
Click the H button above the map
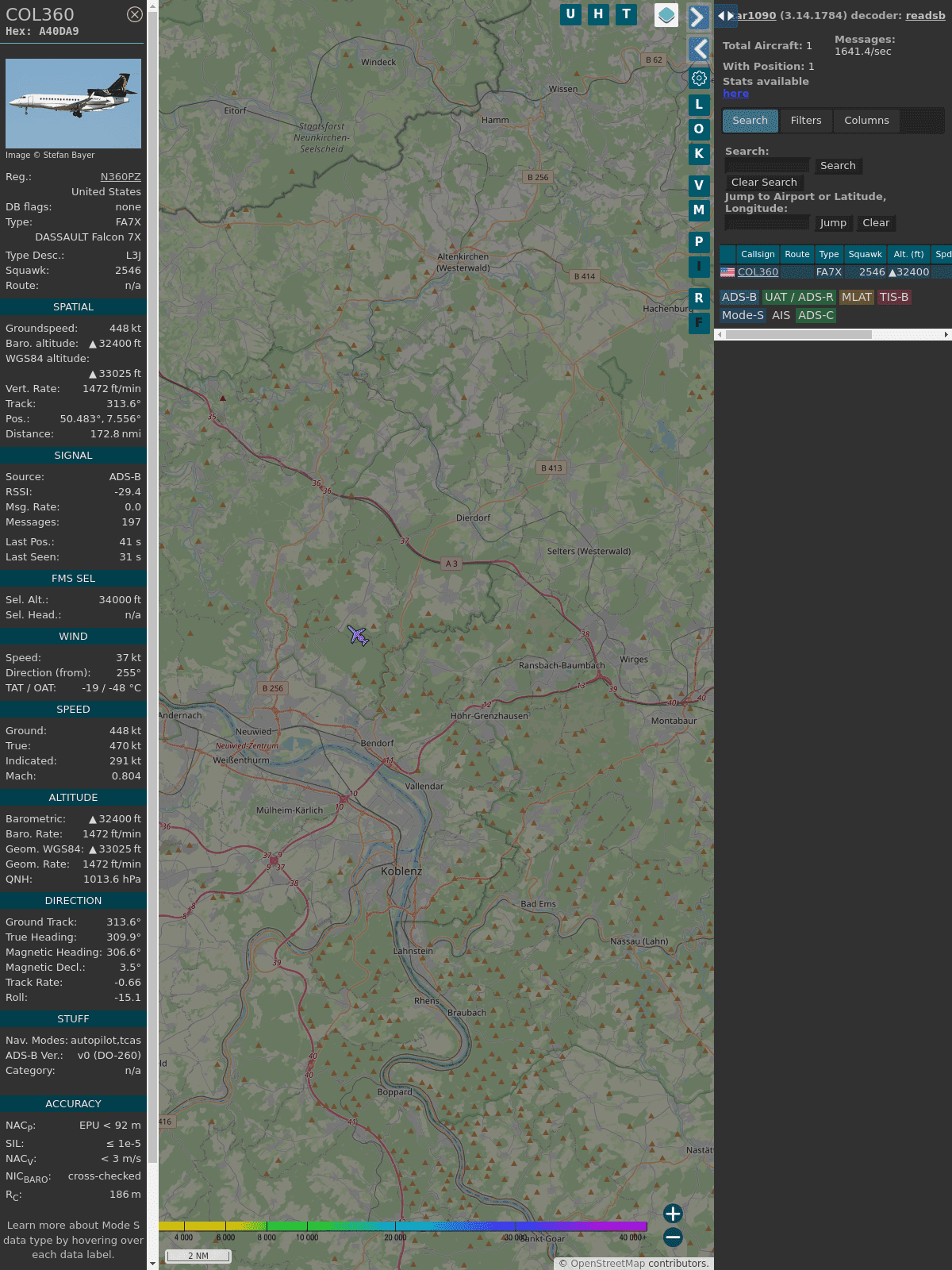pyautogui.click(x=598, y=14)
